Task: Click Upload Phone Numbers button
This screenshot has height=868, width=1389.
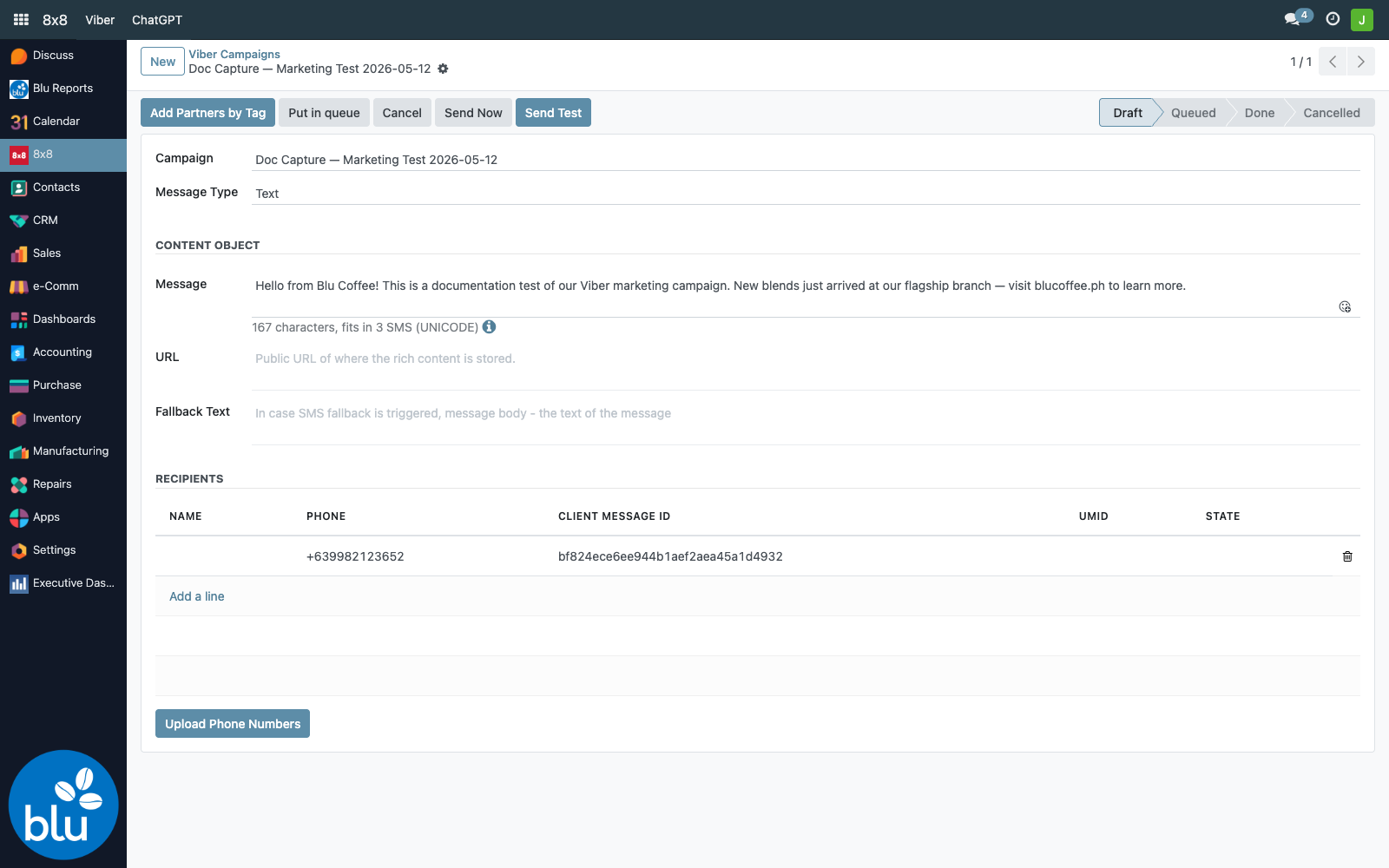Action: [x=233, y=724]
